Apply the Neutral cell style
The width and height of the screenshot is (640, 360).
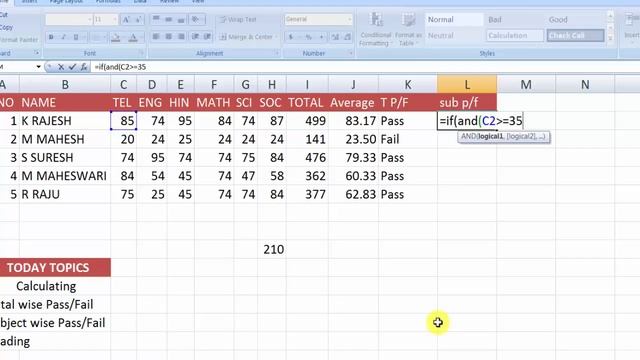pyautogui.click(x=454, y=36)
